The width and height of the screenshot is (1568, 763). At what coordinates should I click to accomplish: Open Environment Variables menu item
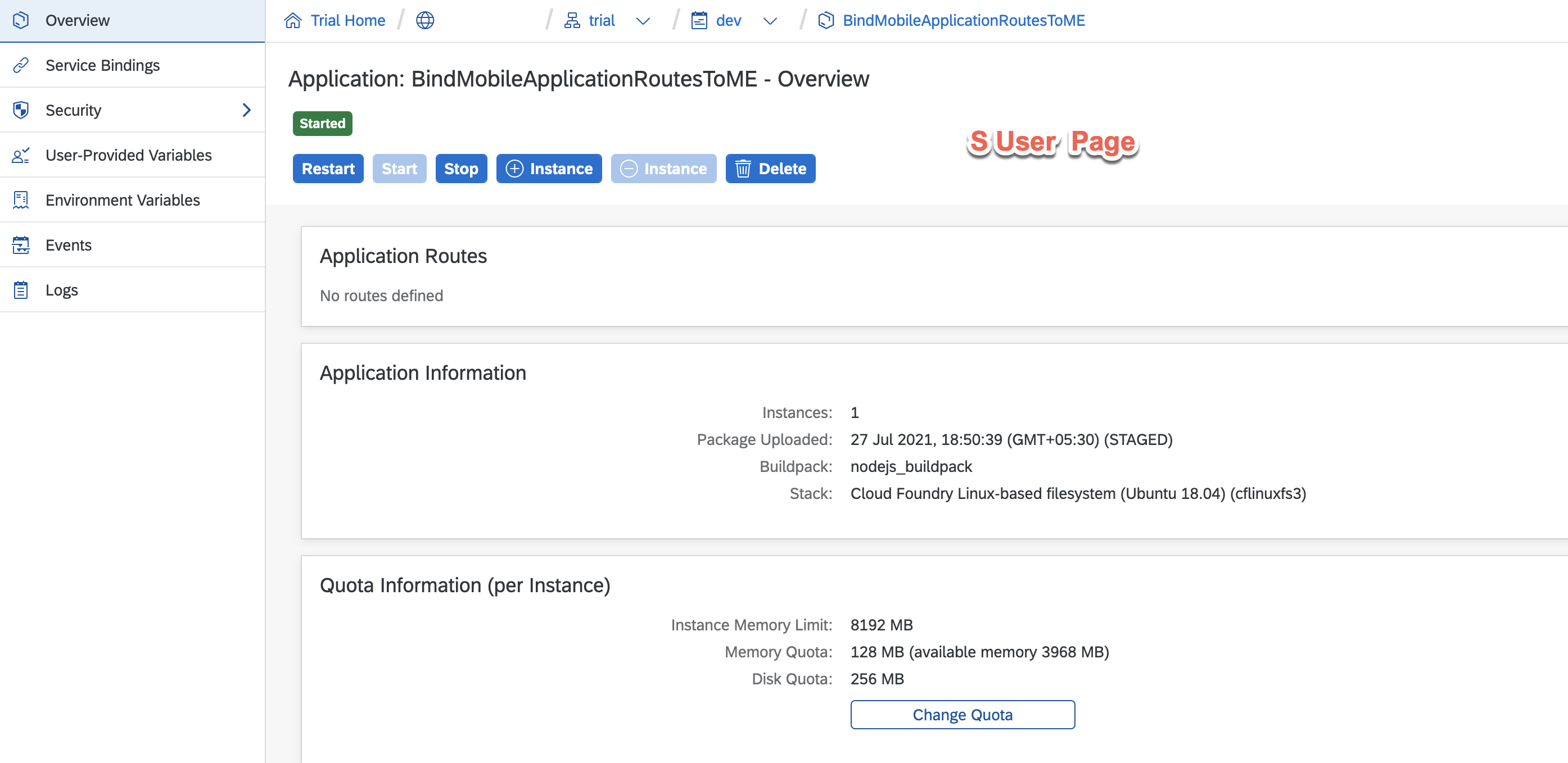[x=123, y=200]
